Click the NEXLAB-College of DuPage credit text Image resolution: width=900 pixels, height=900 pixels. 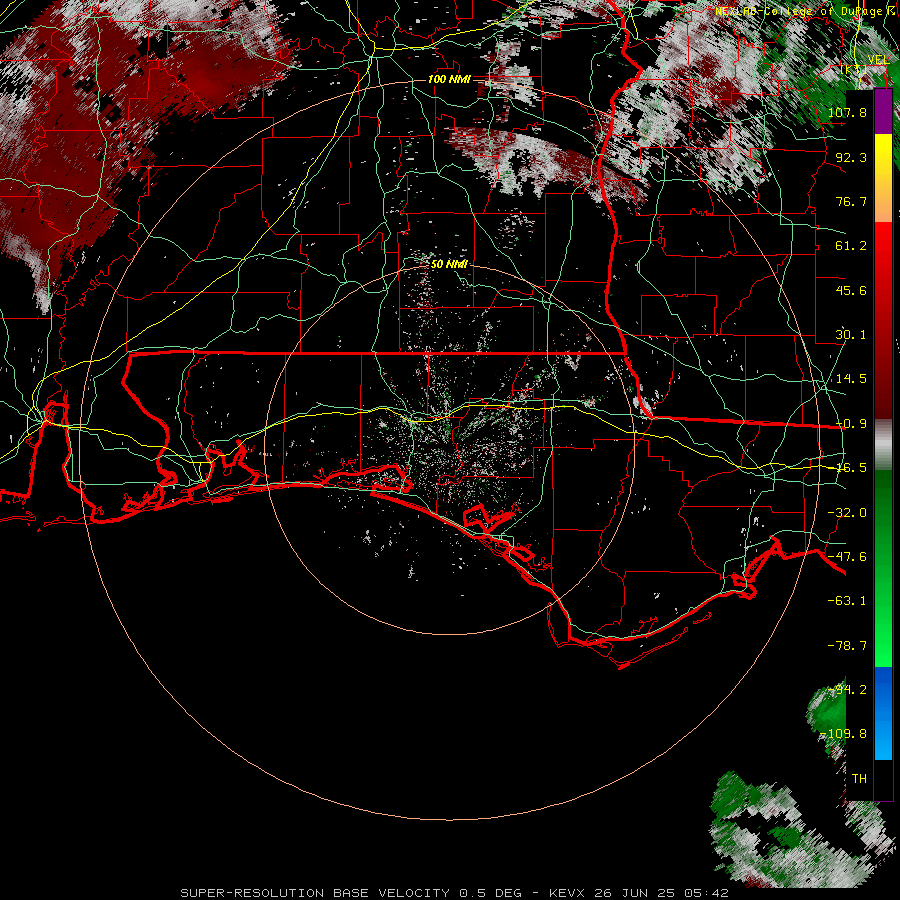click(x=800, y=11)
